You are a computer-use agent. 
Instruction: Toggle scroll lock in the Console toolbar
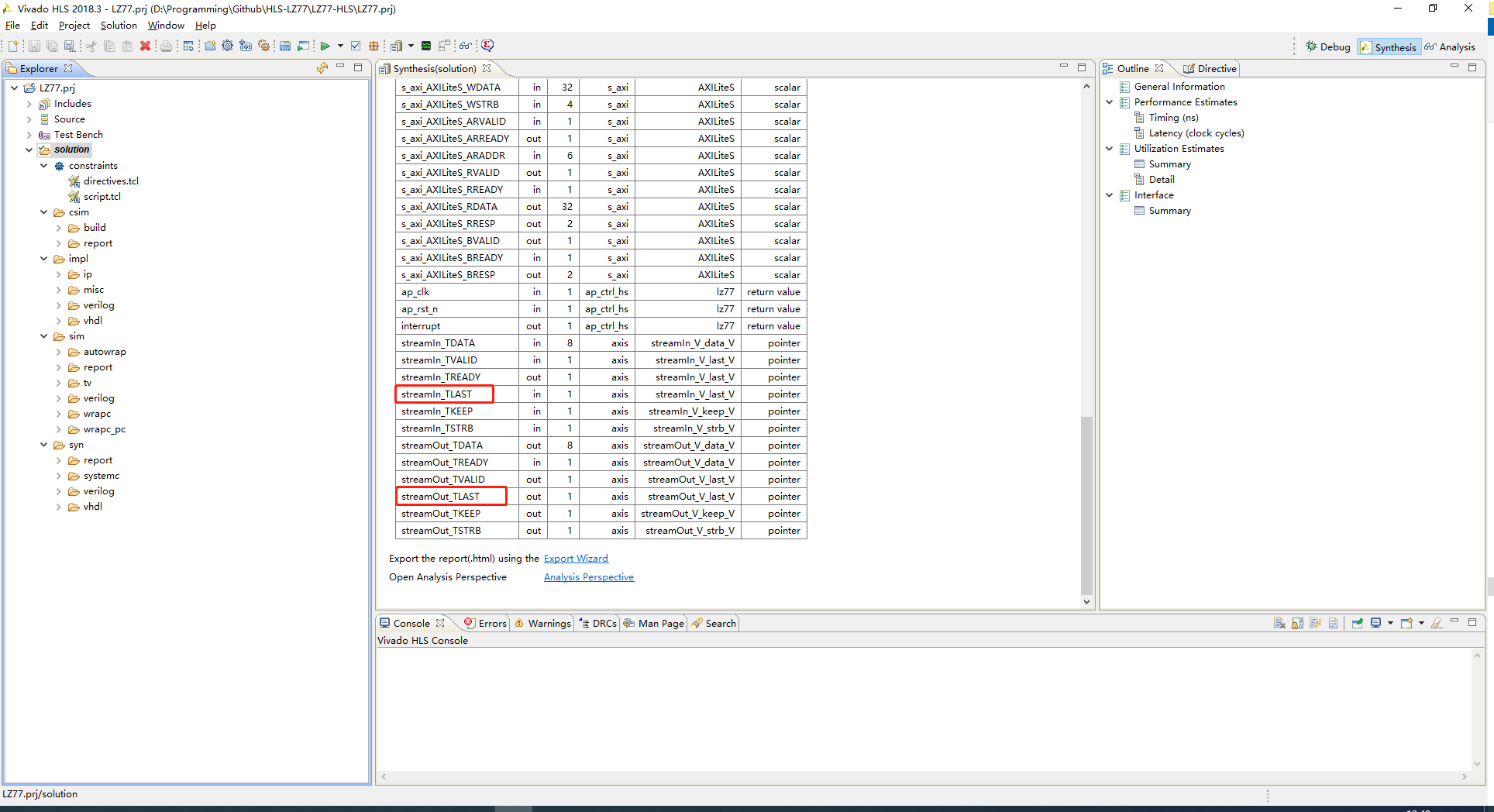[x=1297, y=623]
